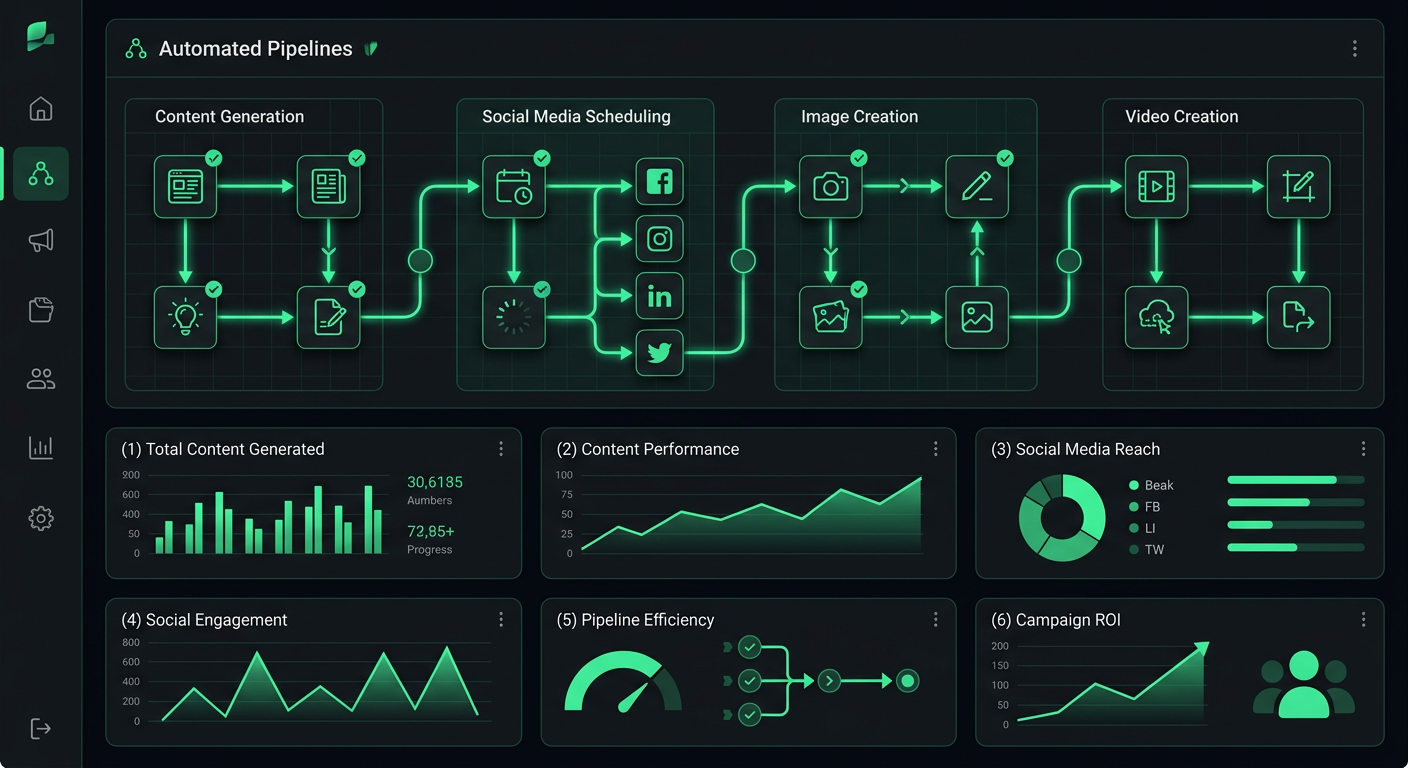Select the Twitter node in Social Media Scheduling
The height and width of the screenshot is (768, 1408).
point(659,352)
